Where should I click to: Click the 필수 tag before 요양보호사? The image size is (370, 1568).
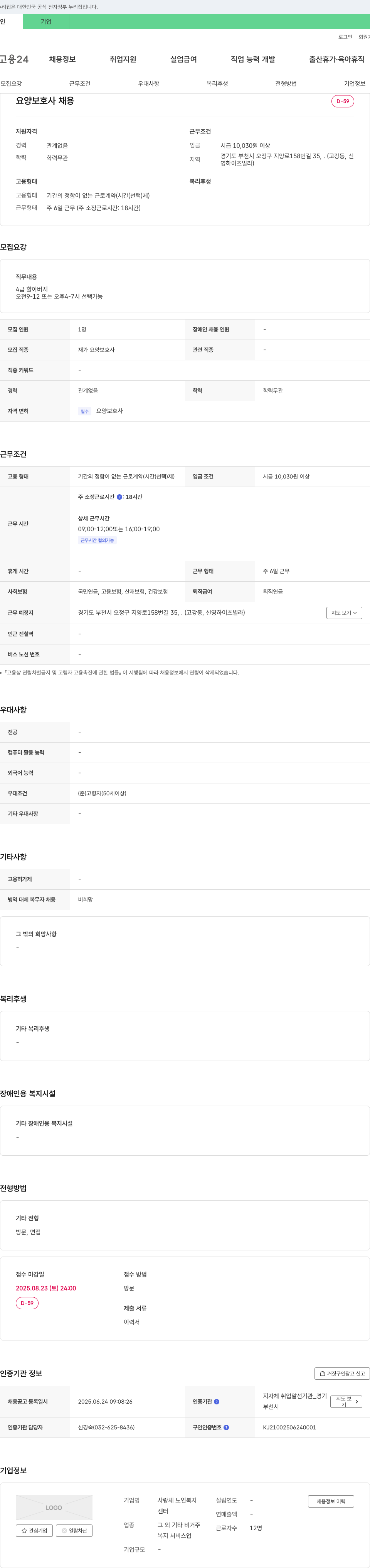point(85,412)
